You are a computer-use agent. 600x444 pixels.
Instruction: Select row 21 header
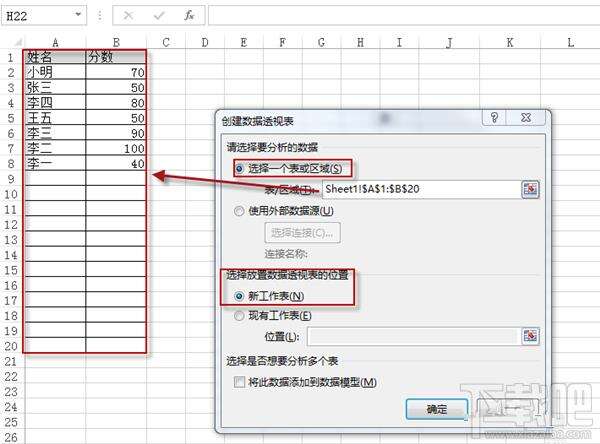pyautogui.click(x=11, y=361)
